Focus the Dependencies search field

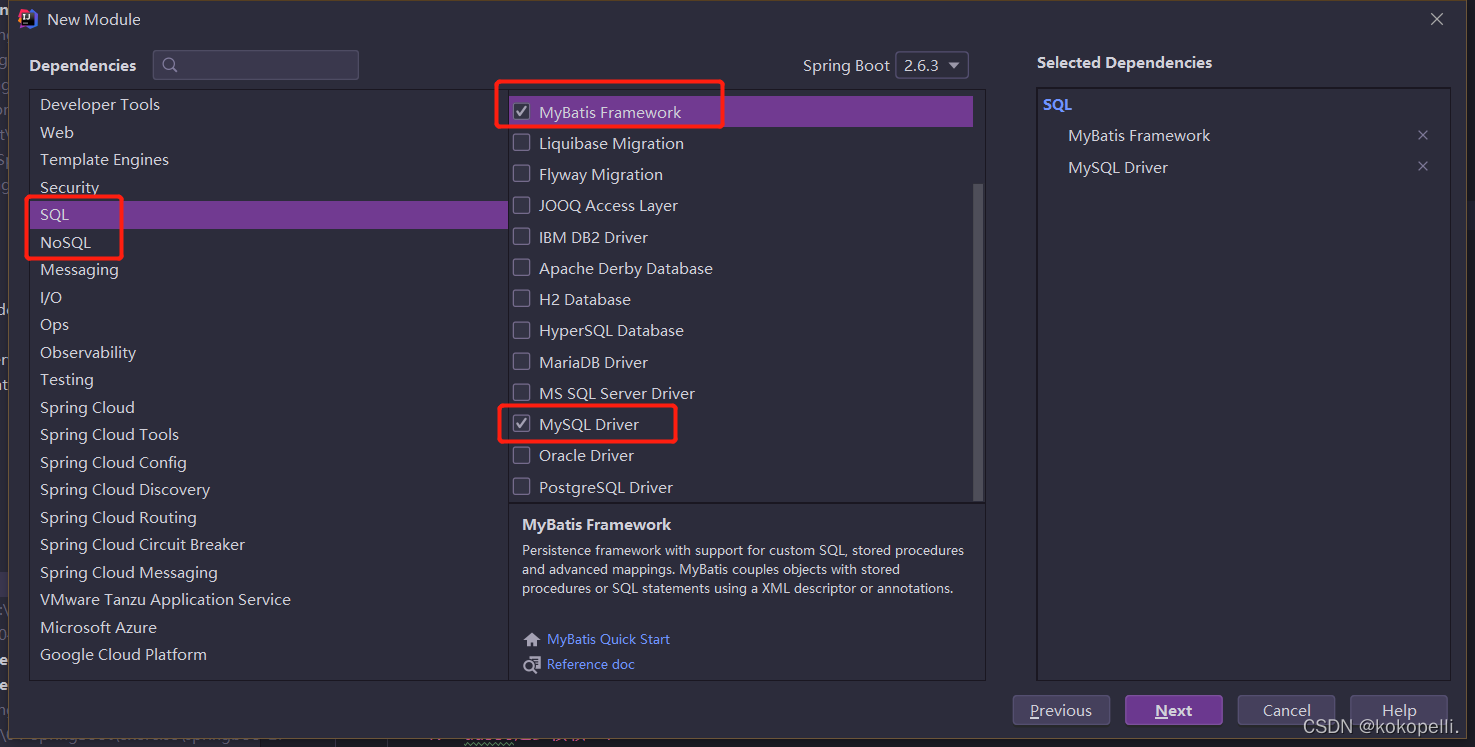click(256, 65)
